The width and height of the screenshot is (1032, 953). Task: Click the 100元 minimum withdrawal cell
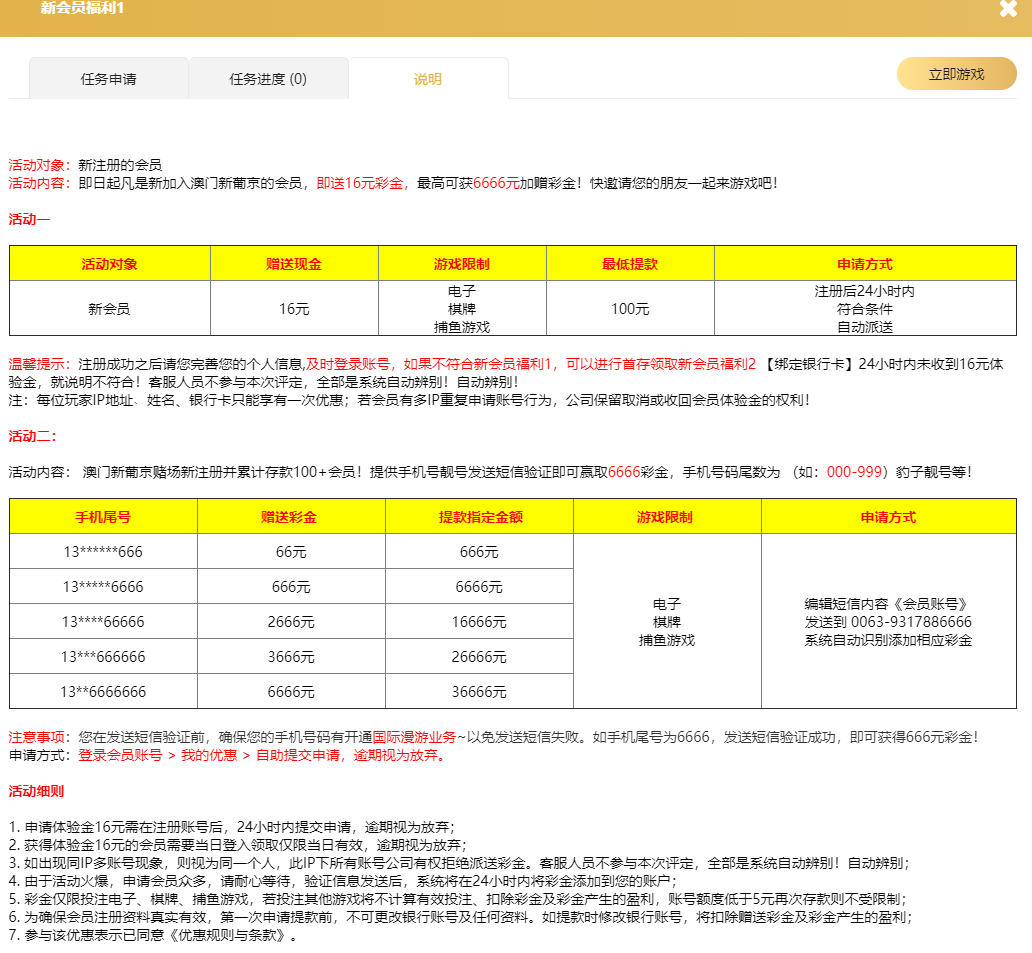pos(630,309)
